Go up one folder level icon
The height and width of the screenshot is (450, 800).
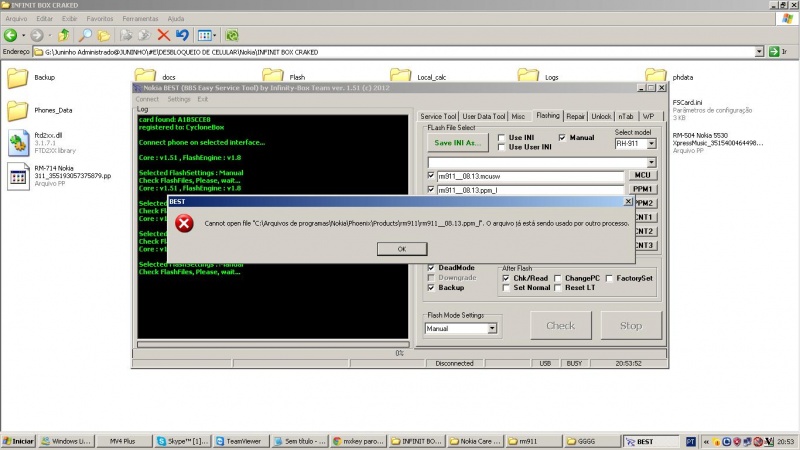64,35
